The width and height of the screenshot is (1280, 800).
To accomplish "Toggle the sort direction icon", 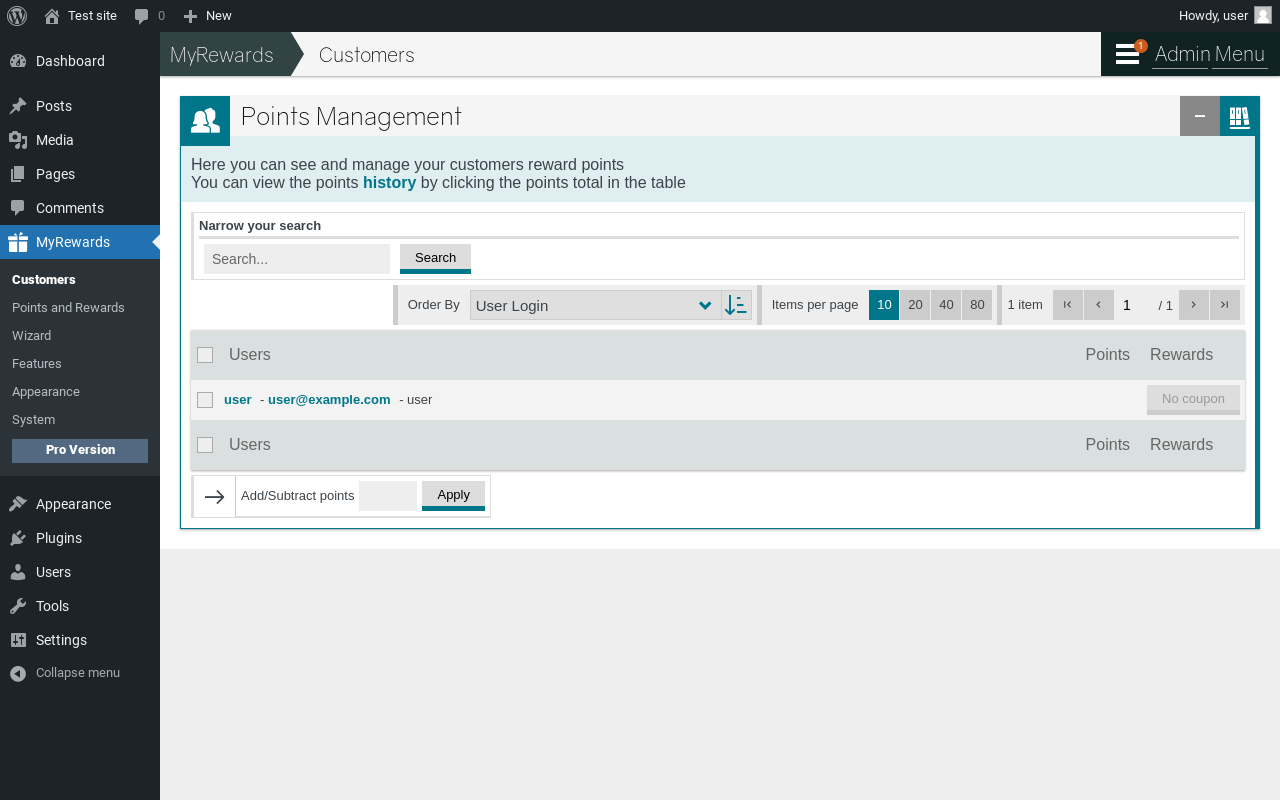I will (x=737, y=305).
